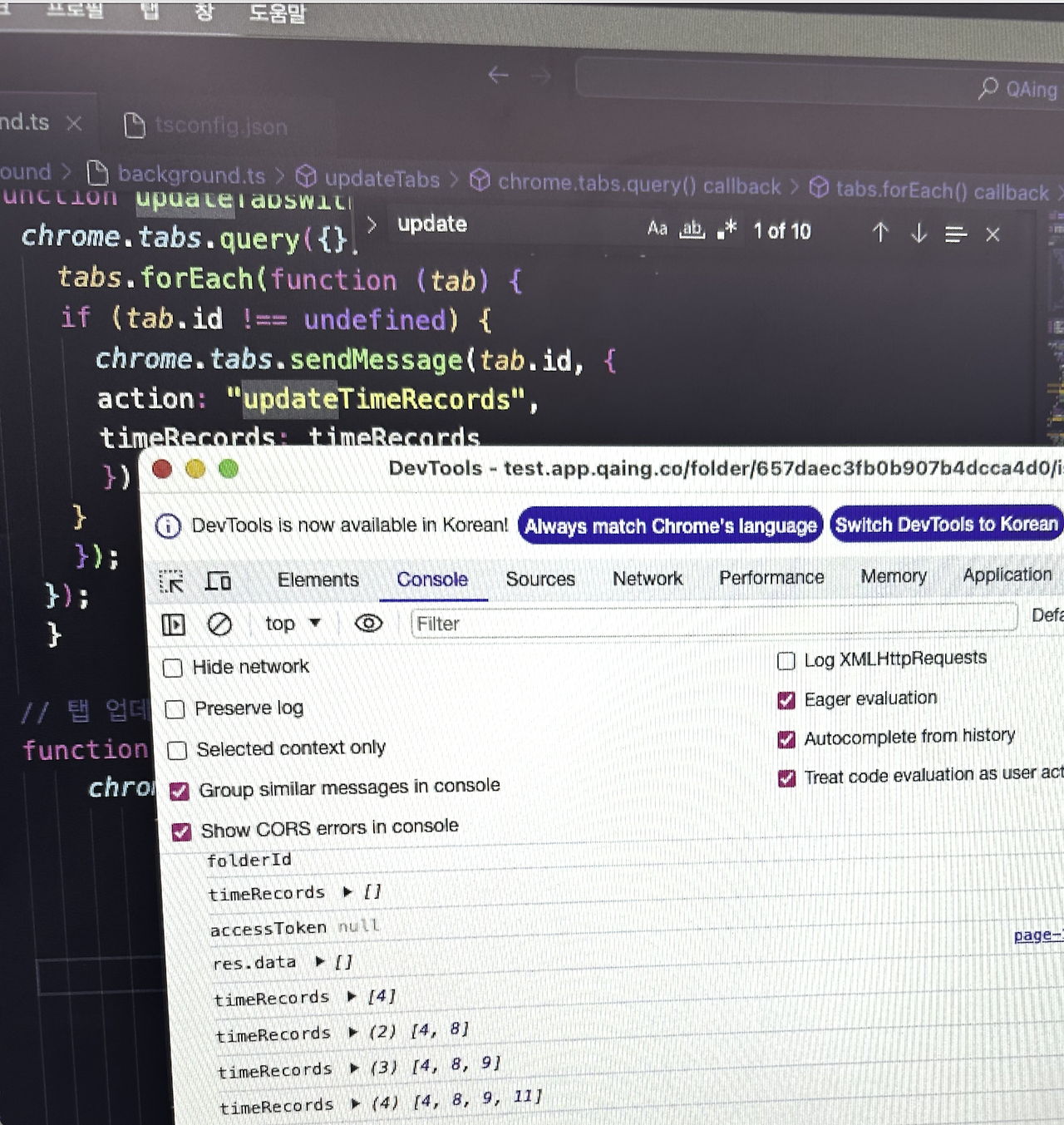
Task: Close the nd.ts editor tab
Action: (74, 123)
